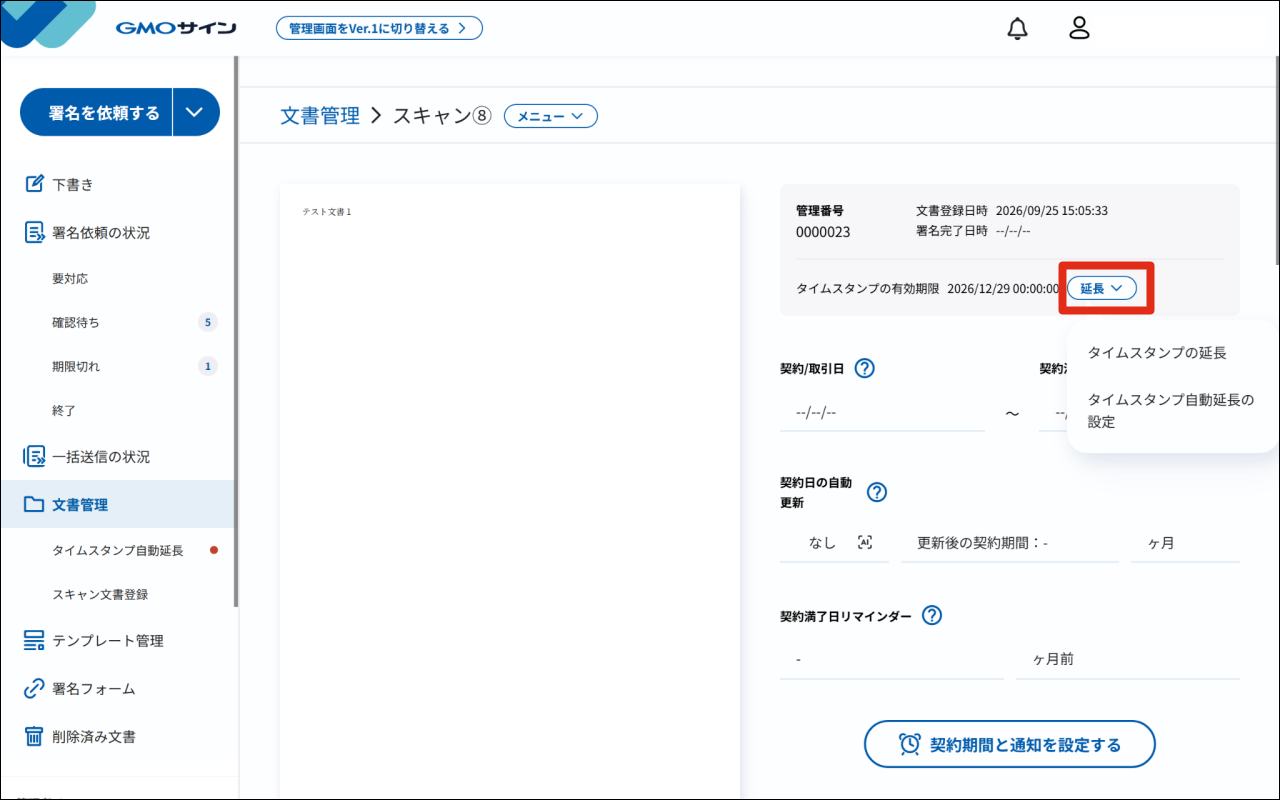Click the 更新後の契約期間 field
Screen dimensions: 1280x800
tap(1010, 543)
